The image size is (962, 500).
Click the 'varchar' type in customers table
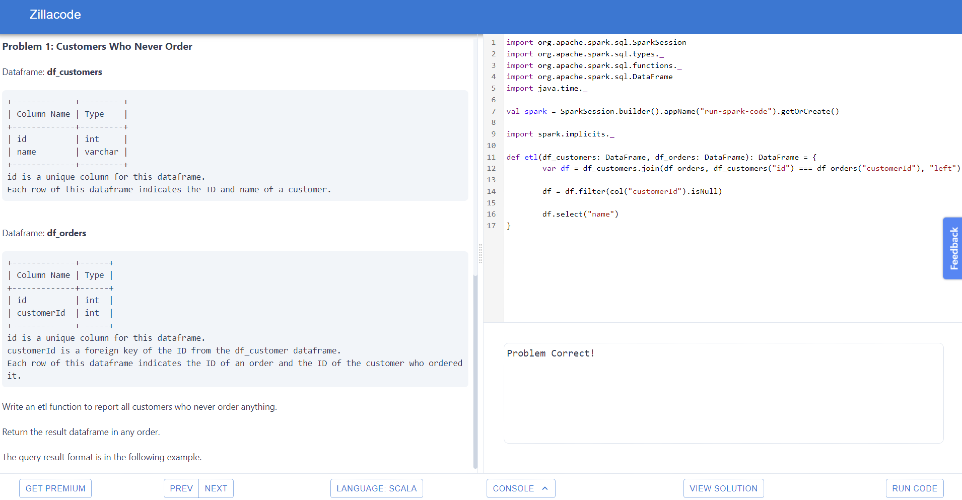(x=101, y=152)
